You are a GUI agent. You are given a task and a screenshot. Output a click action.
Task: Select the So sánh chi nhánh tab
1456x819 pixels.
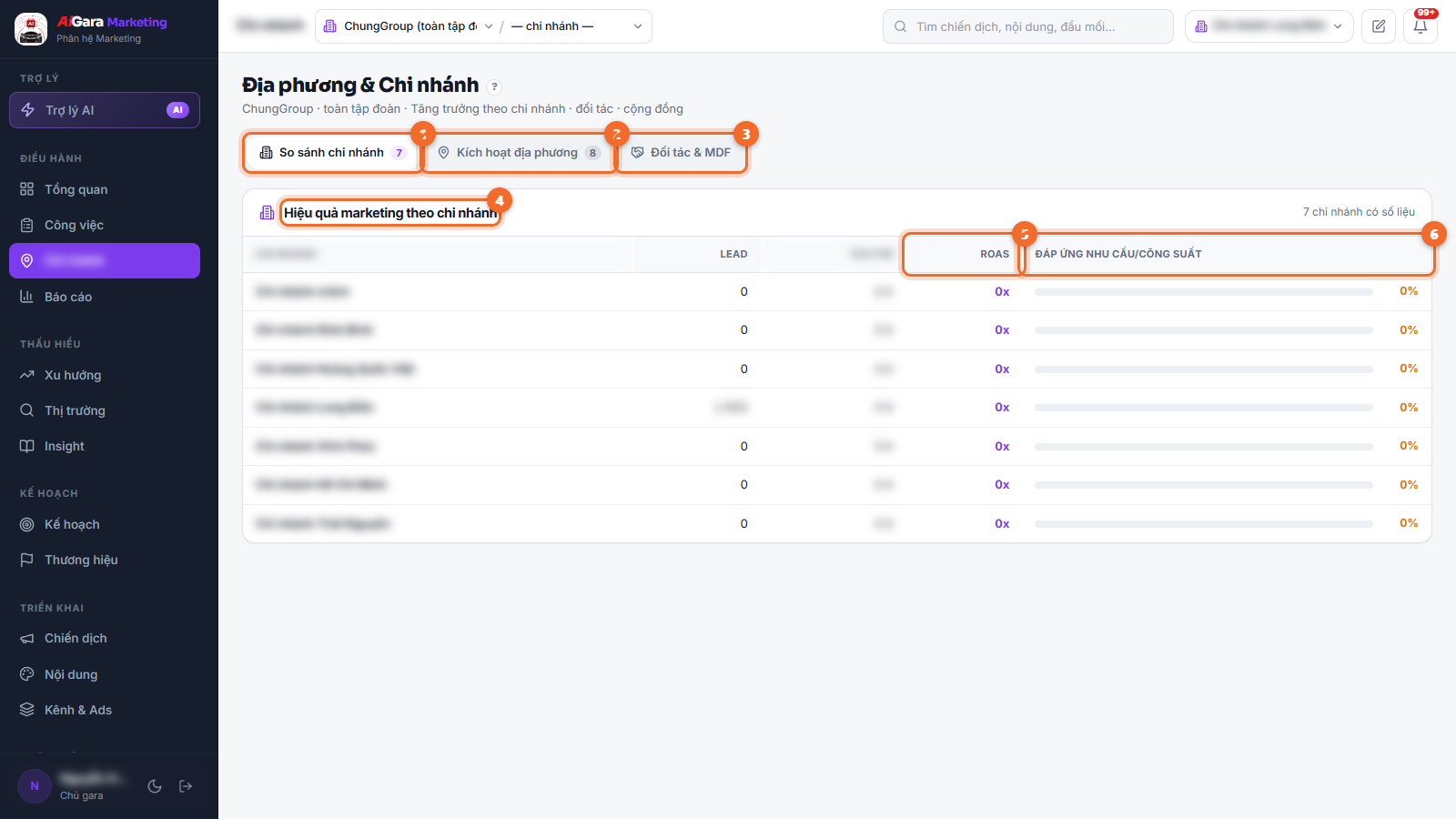tap(332, 152)
